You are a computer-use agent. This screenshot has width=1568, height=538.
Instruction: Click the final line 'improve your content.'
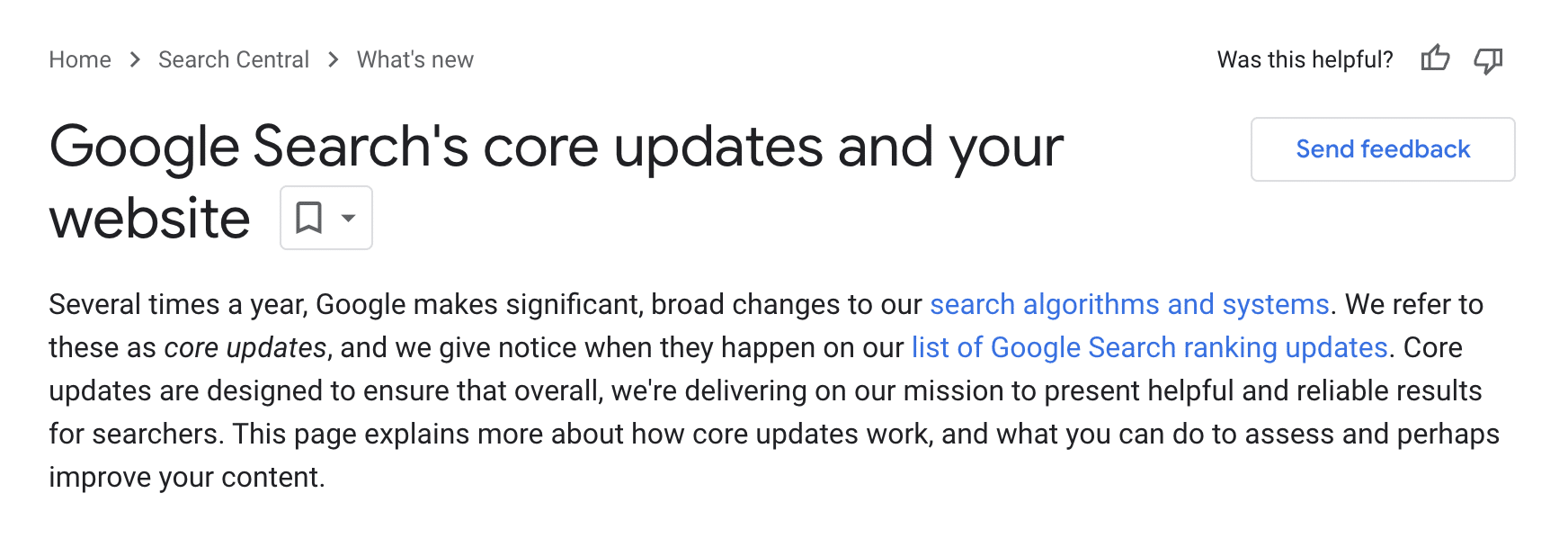pos(187,477)
